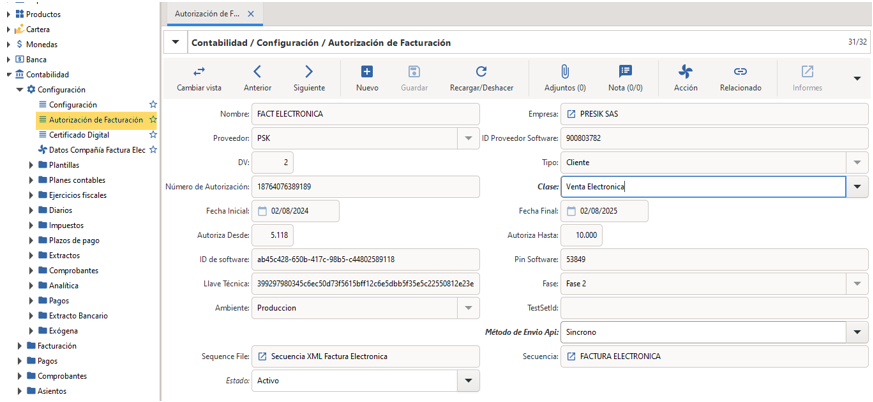This screenshot has width=873, height=402.
Task: Click the empty TestSetId field
Action: coord(714,307)
